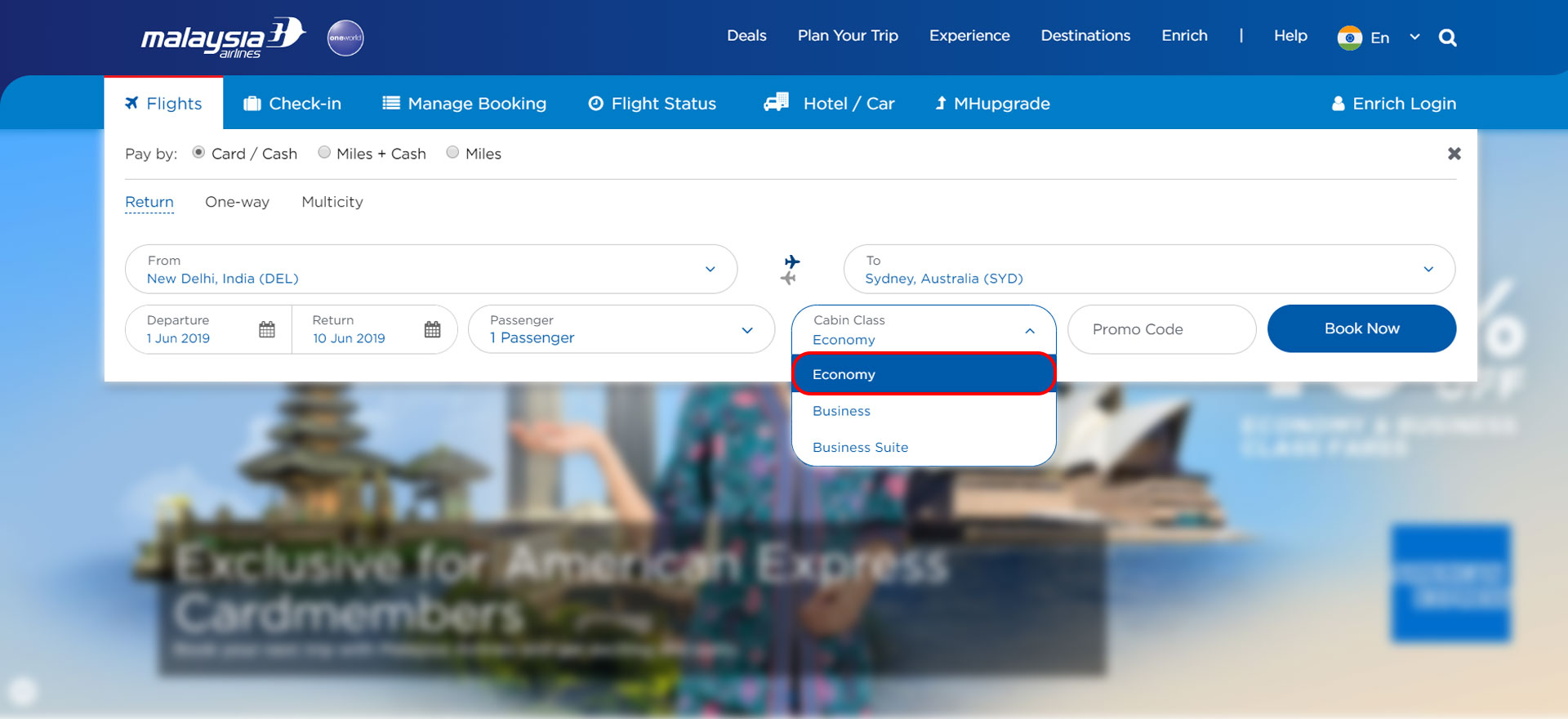
Task: Open the Departure calendar icon
Action: 267,329
